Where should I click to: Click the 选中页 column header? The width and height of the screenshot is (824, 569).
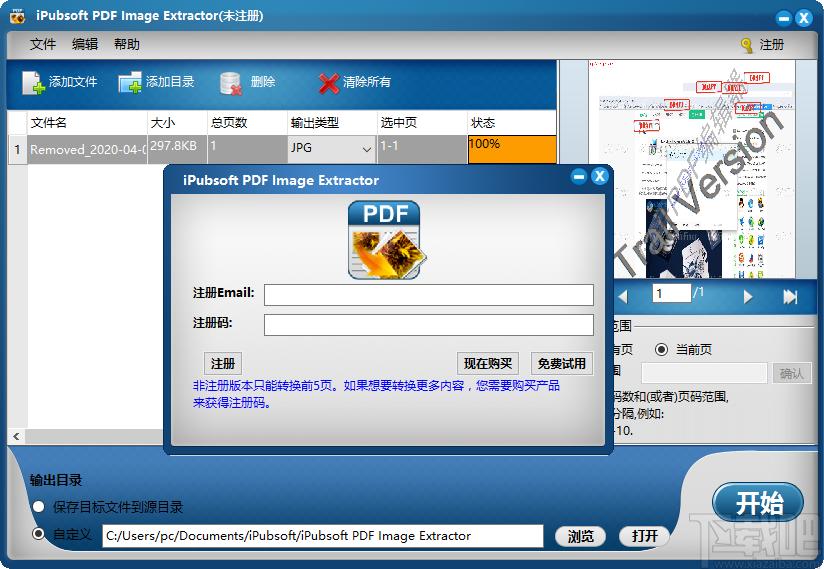(x=422, y=123)
